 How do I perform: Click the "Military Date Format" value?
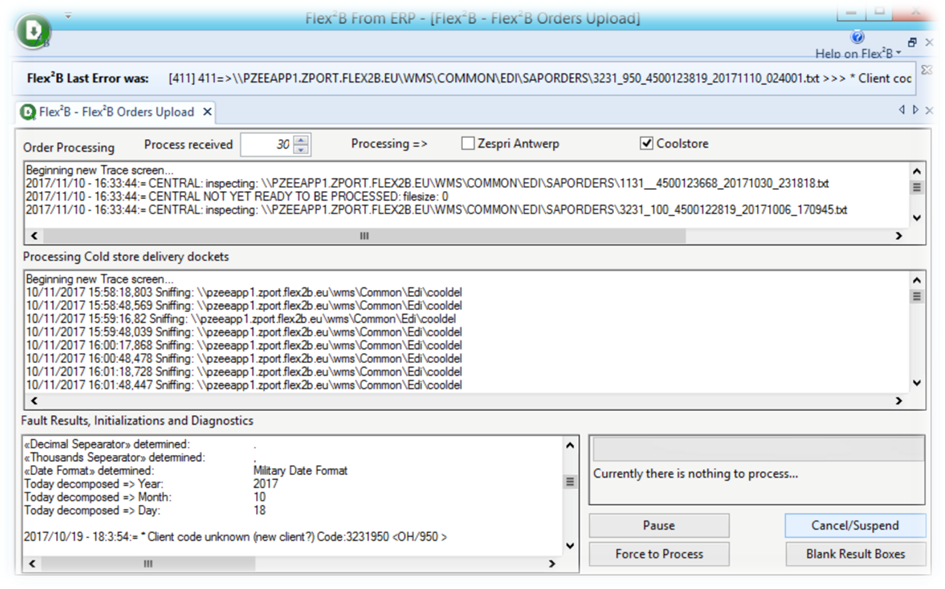pyautogui.click(x=300, y=471)
